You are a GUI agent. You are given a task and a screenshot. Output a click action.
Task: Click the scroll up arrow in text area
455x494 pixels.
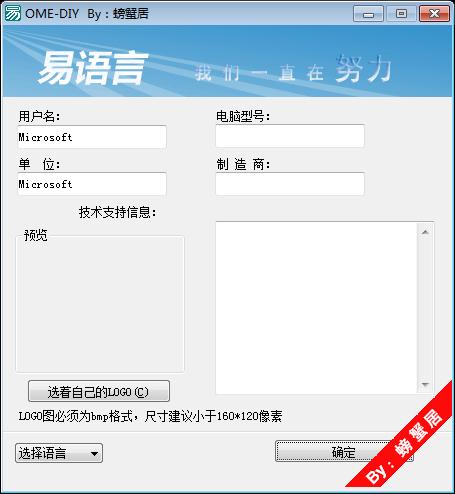click(x=425, y=232)
